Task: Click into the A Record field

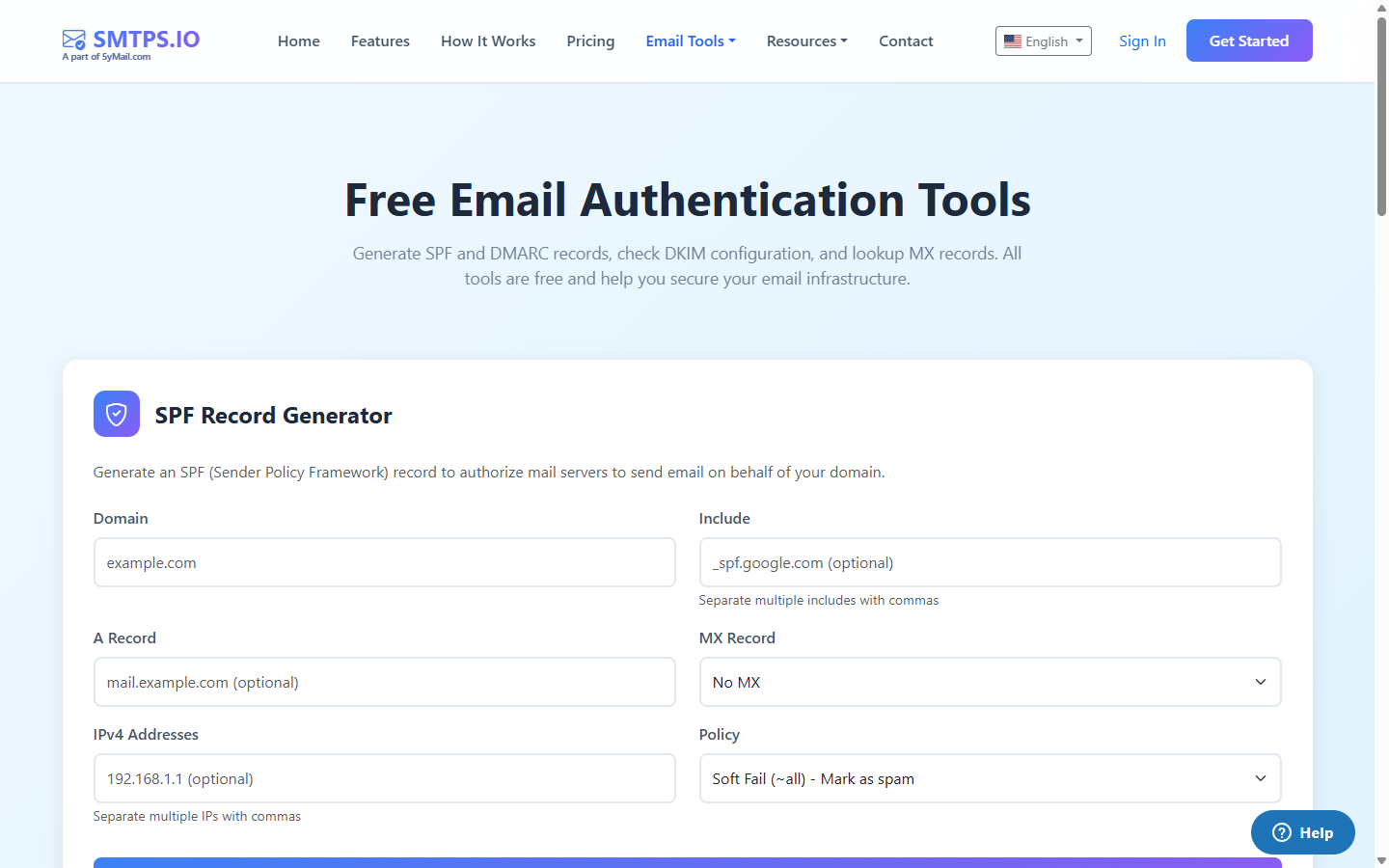Action: (x=385, y=682)
